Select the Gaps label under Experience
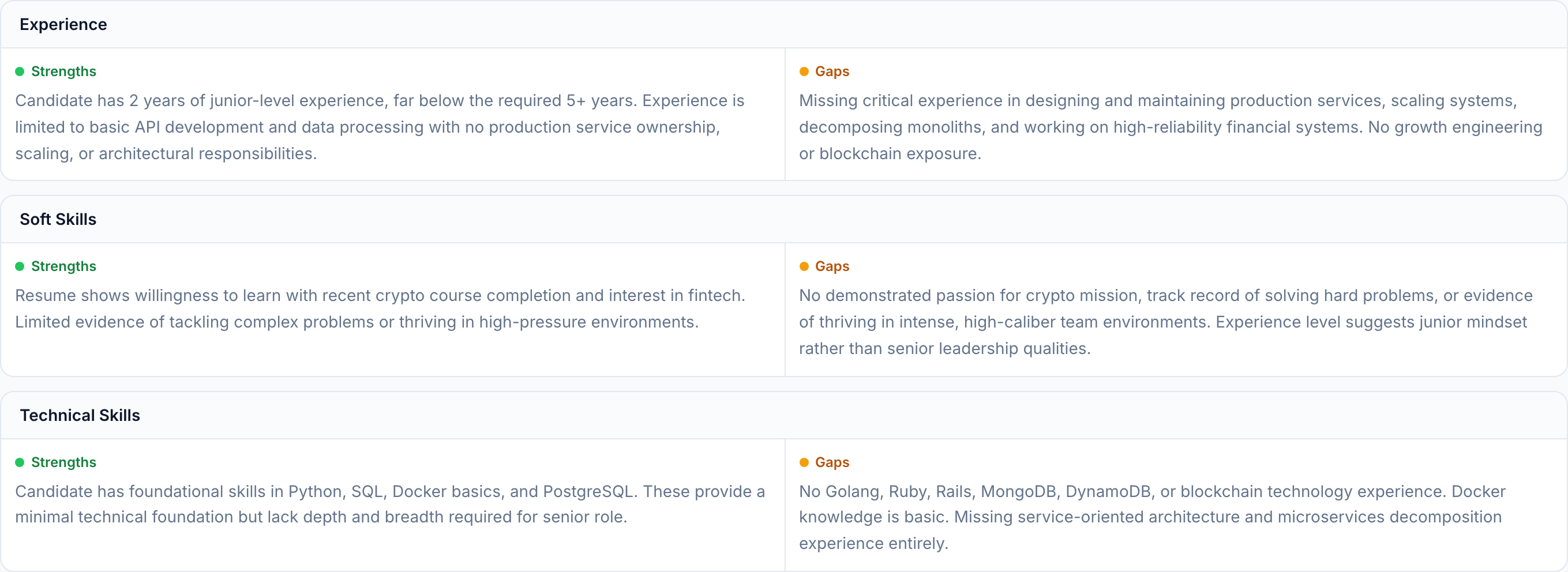The width and height of the screenshot is (1568, 572). point(831,72)
